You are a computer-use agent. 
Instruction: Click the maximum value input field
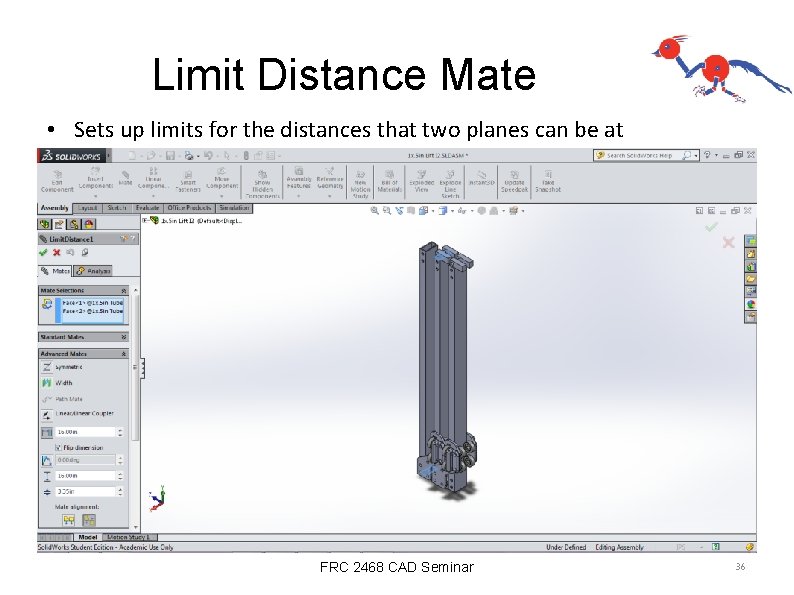pyautogui.click(x=85, y=476)
